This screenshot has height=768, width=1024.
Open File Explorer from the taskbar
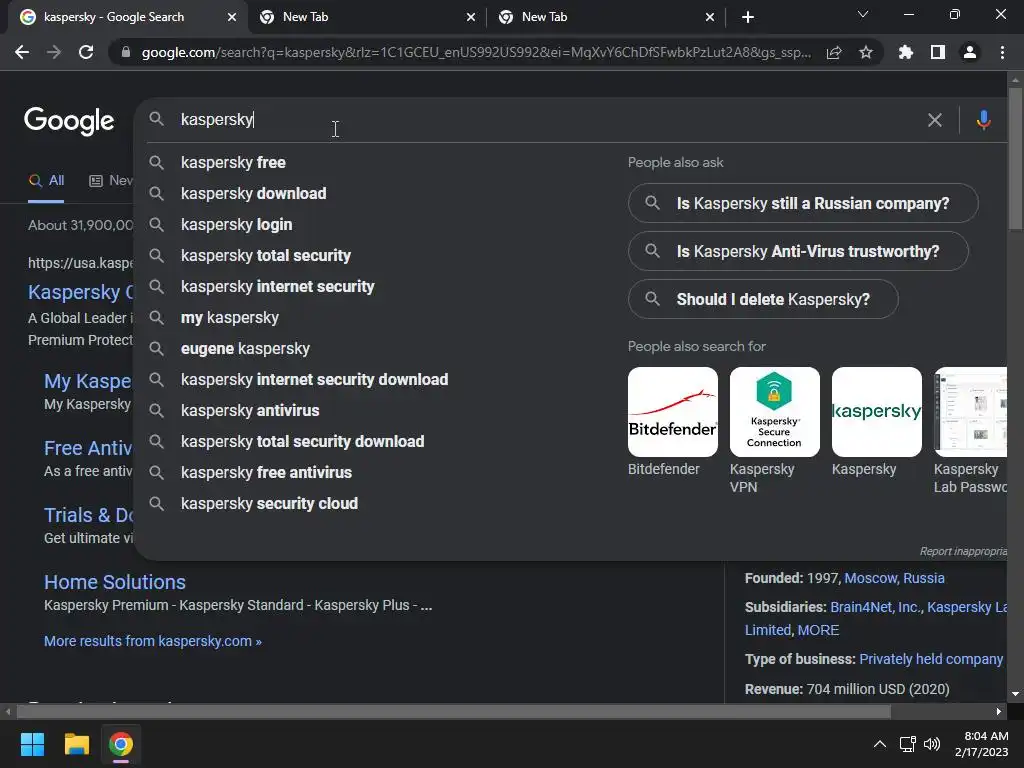(76, 744)
